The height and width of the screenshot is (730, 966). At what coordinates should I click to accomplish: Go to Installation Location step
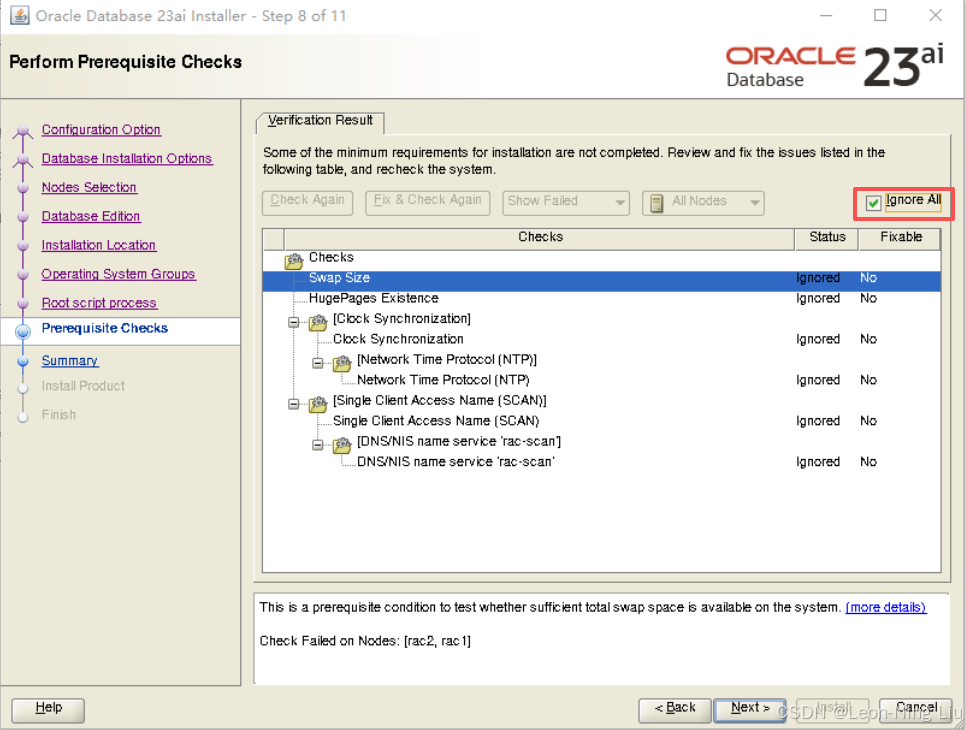[x=99, y=245]
